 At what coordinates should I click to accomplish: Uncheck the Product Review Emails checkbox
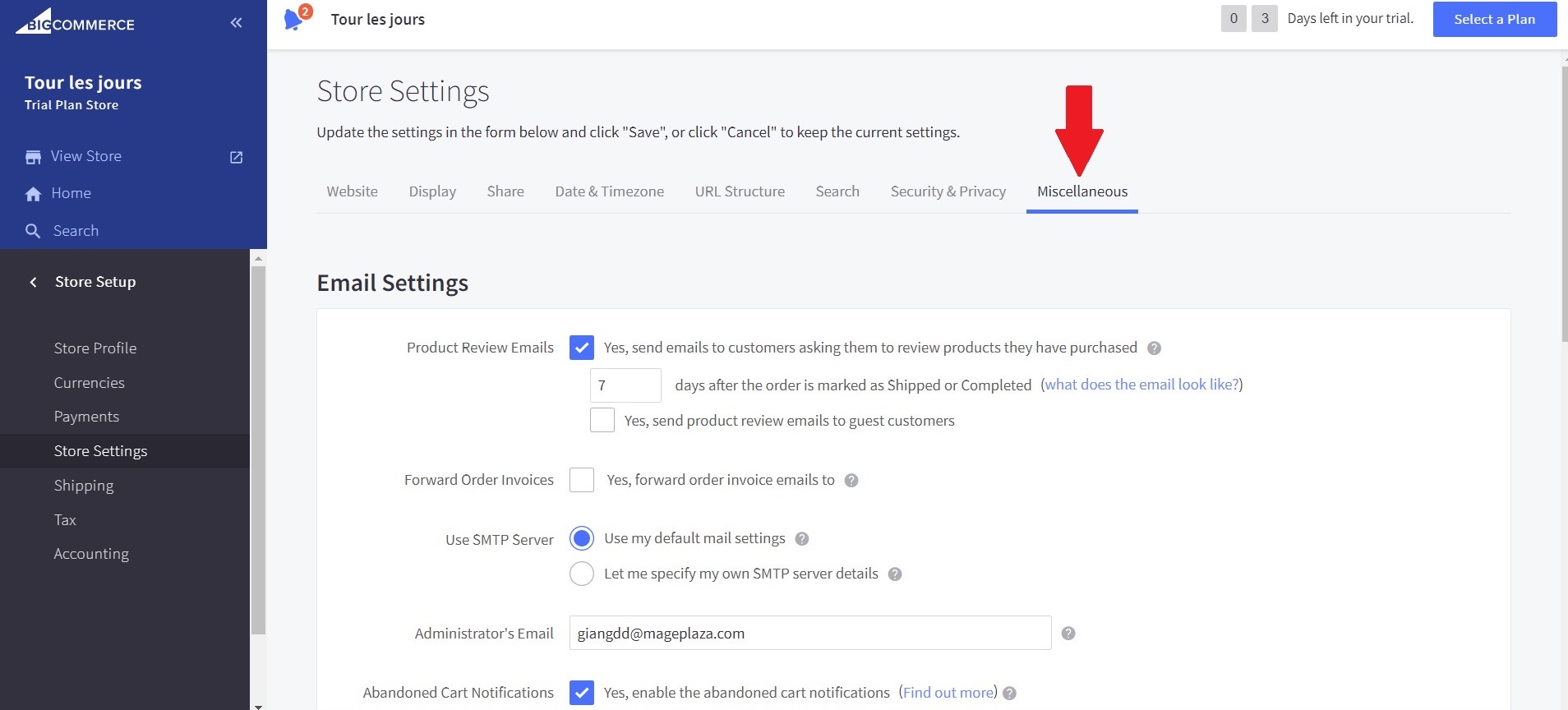(582, 348)
